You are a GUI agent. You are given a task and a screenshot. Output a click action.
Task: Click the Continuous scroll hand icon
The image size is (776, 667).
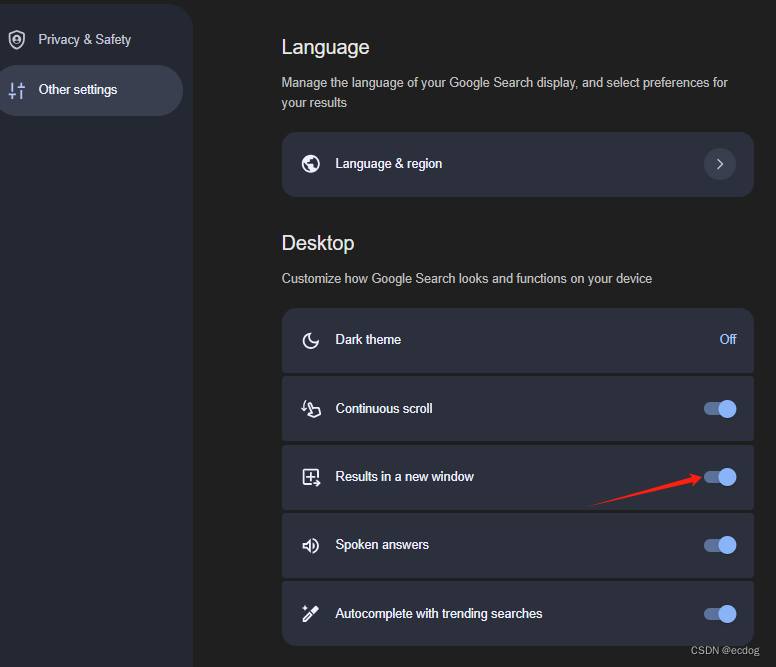[311, 409]
